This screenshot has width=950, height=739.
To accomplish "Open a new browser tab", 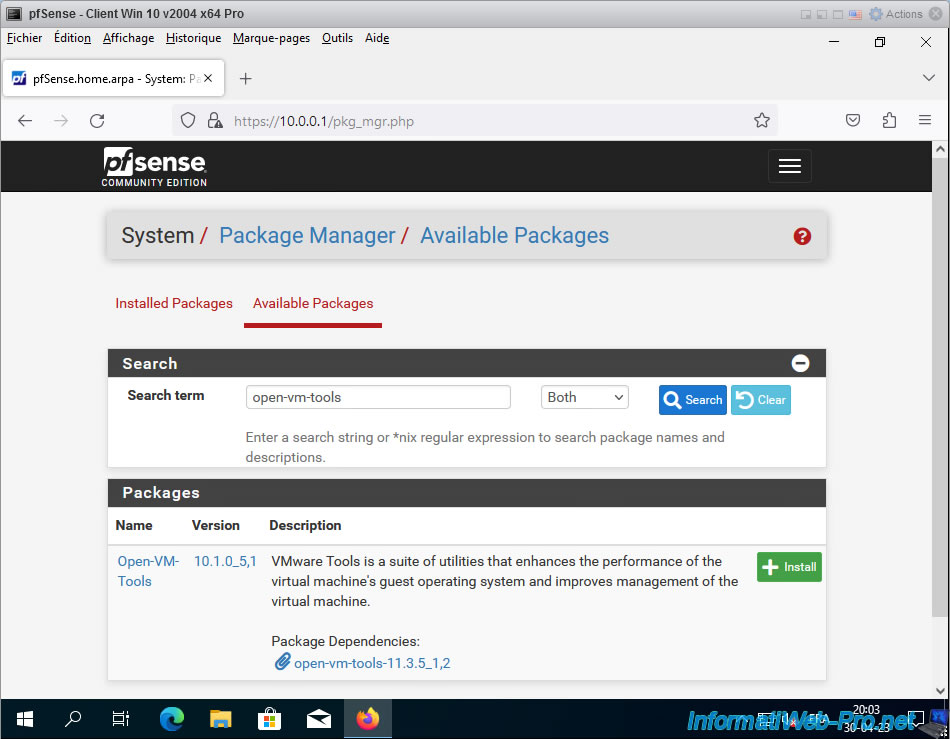I will tap(245, 79).
